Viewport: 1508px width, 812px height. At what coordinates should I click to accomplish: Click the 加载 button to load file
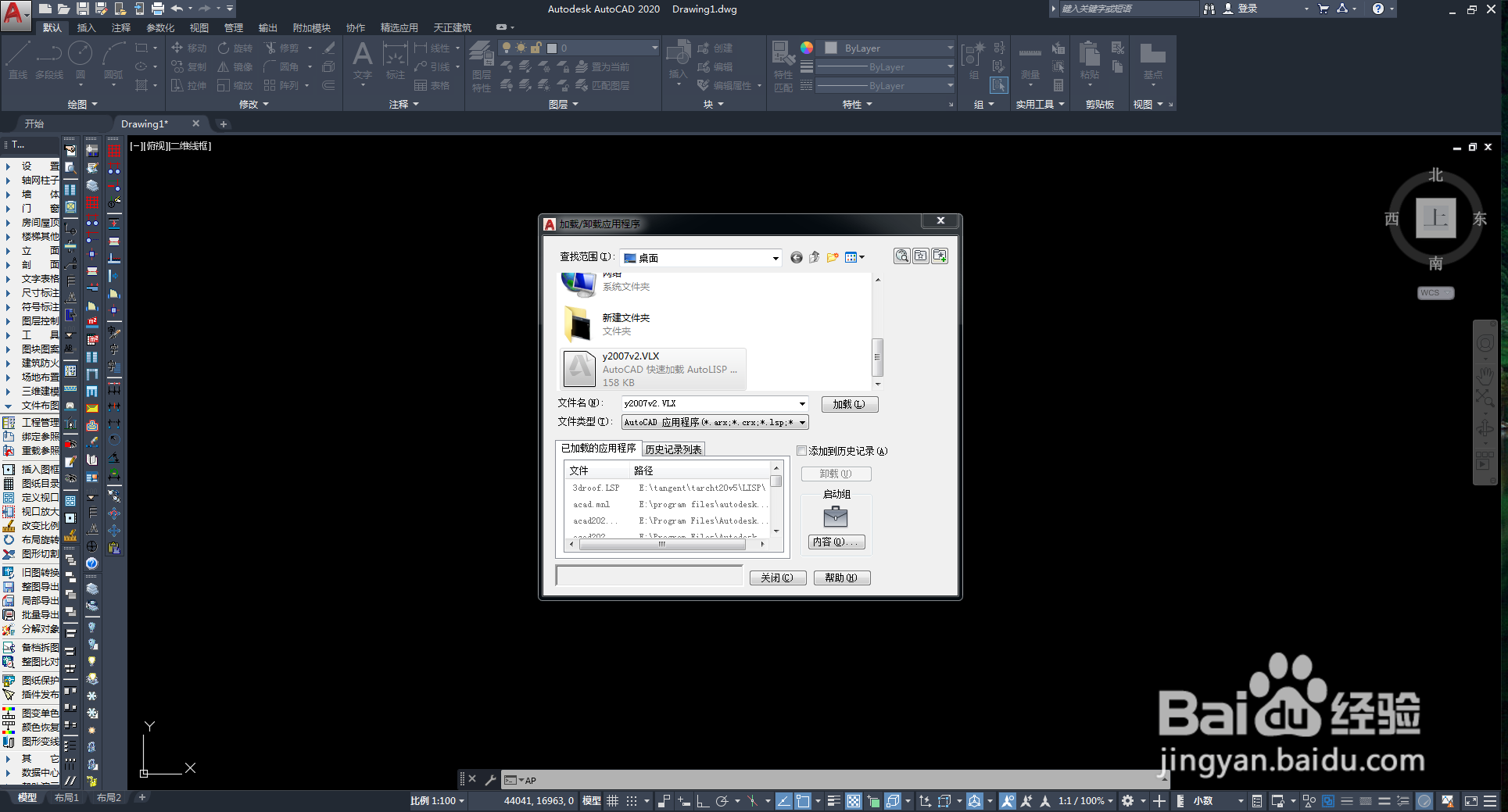850,404
